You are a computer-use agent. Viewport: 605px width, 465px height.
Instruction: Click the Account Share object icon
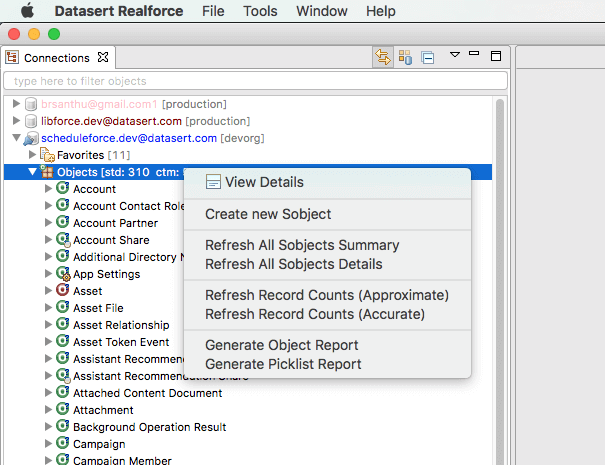pyautogui.click(x=63, y=240)
